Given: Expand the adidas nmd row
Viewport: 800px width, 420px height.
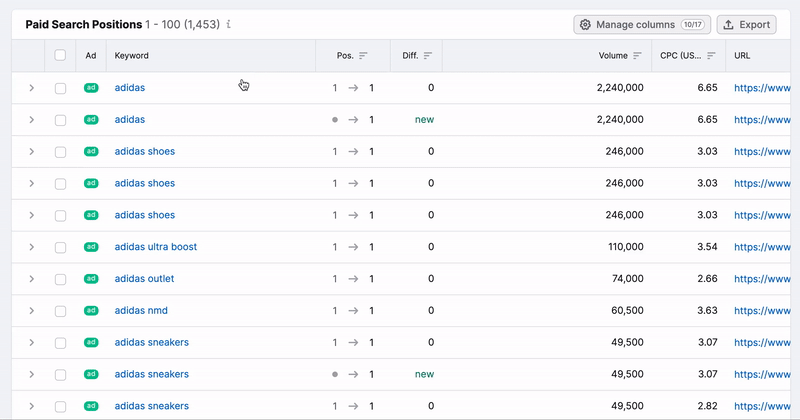Looking at the screenshot, I should click(x=32, y=310).
